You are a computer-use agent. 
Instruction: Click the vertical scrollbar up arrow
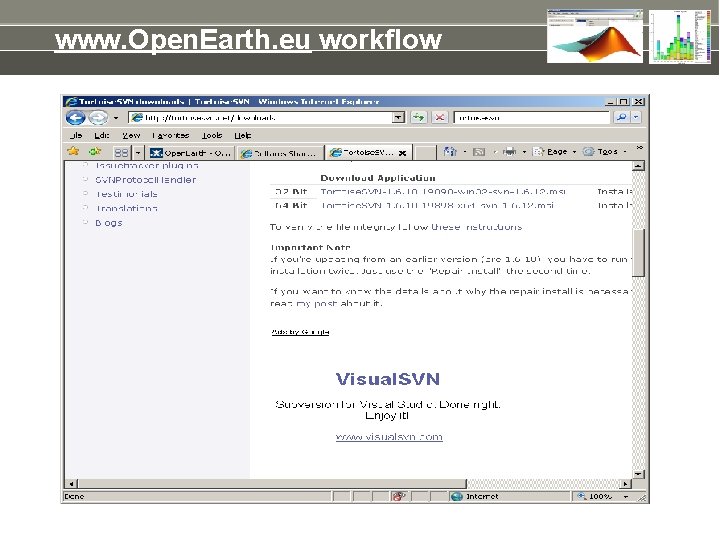coord(638,166)
